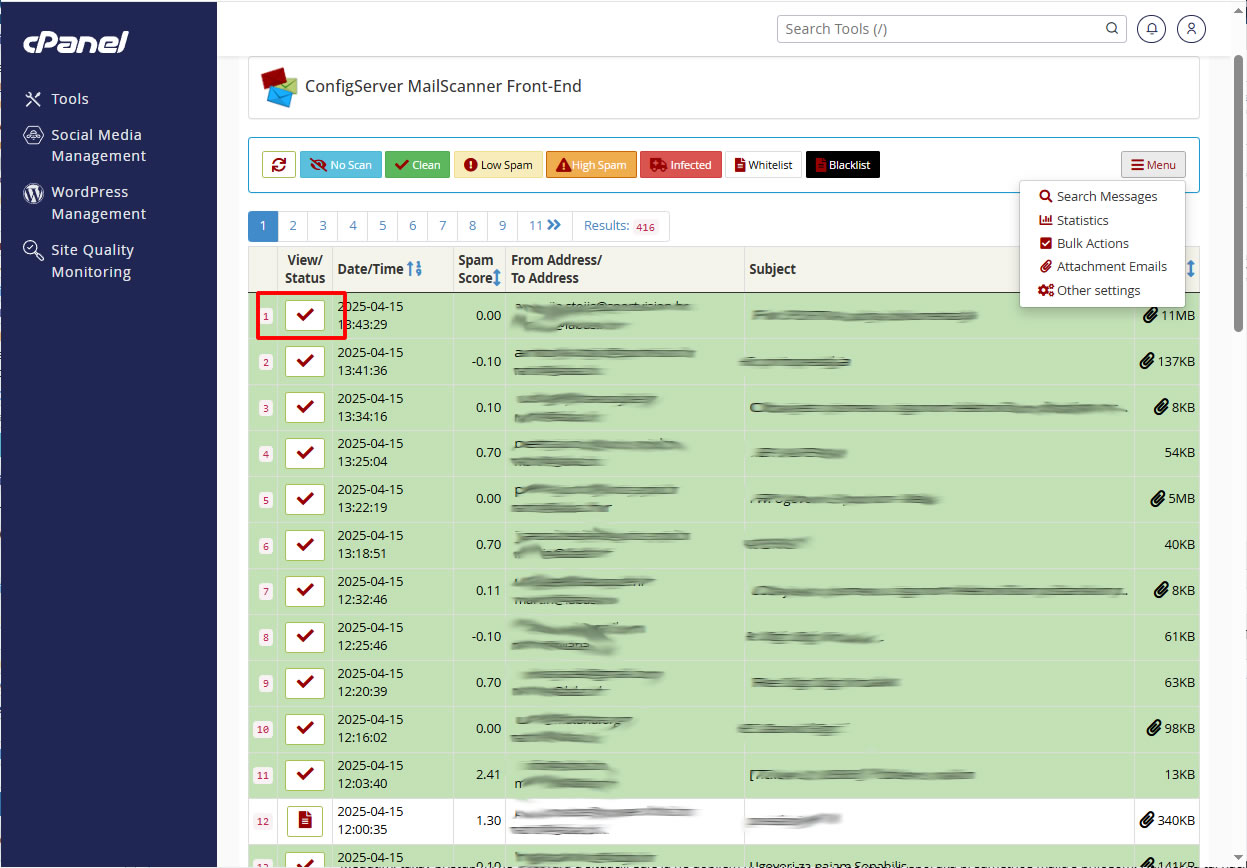Open Statistics from menu

(x=1074, y=220)
